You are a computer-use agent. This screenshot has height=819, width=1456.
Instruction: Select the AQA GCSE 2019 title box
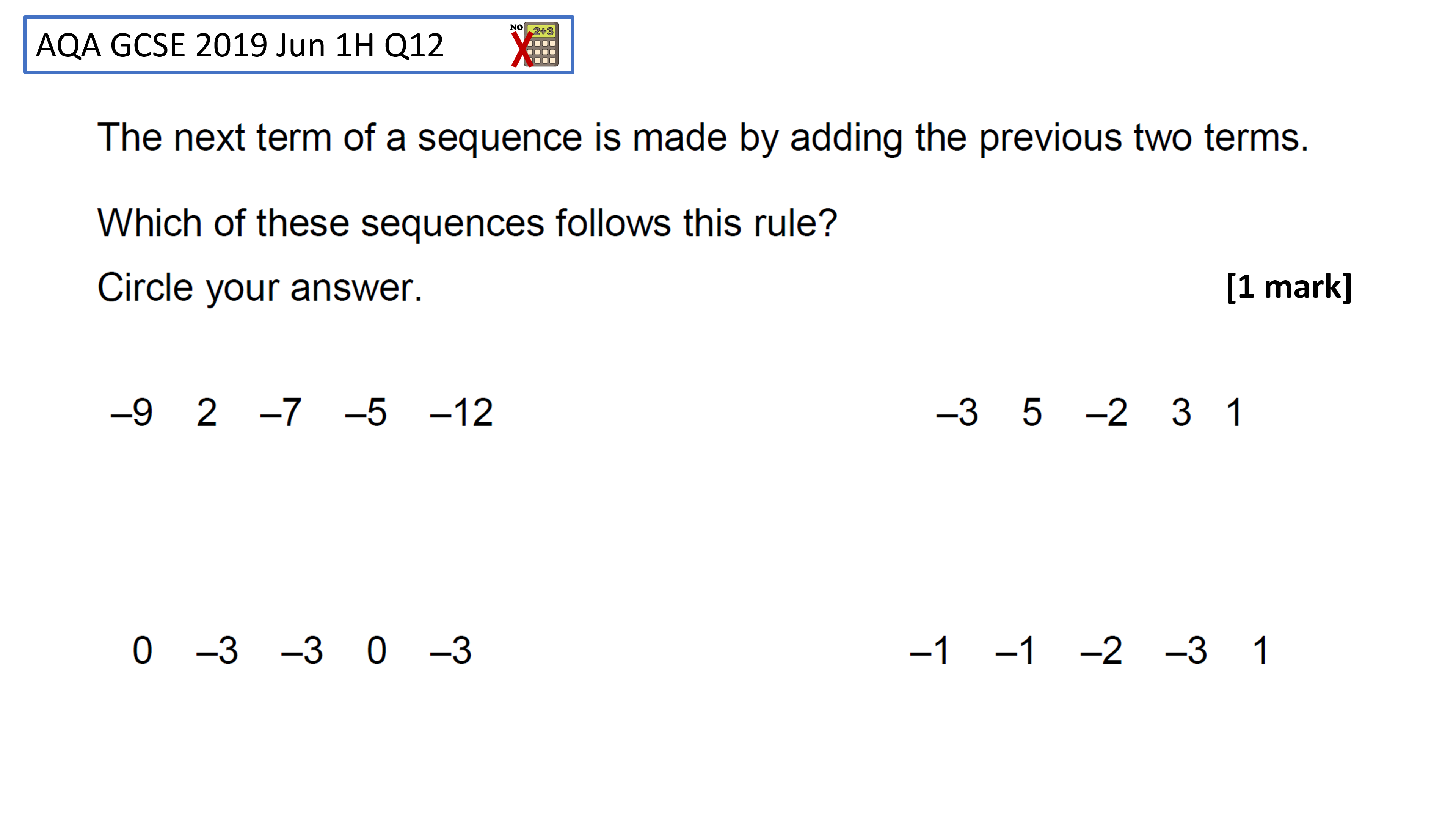click(298, 45)
